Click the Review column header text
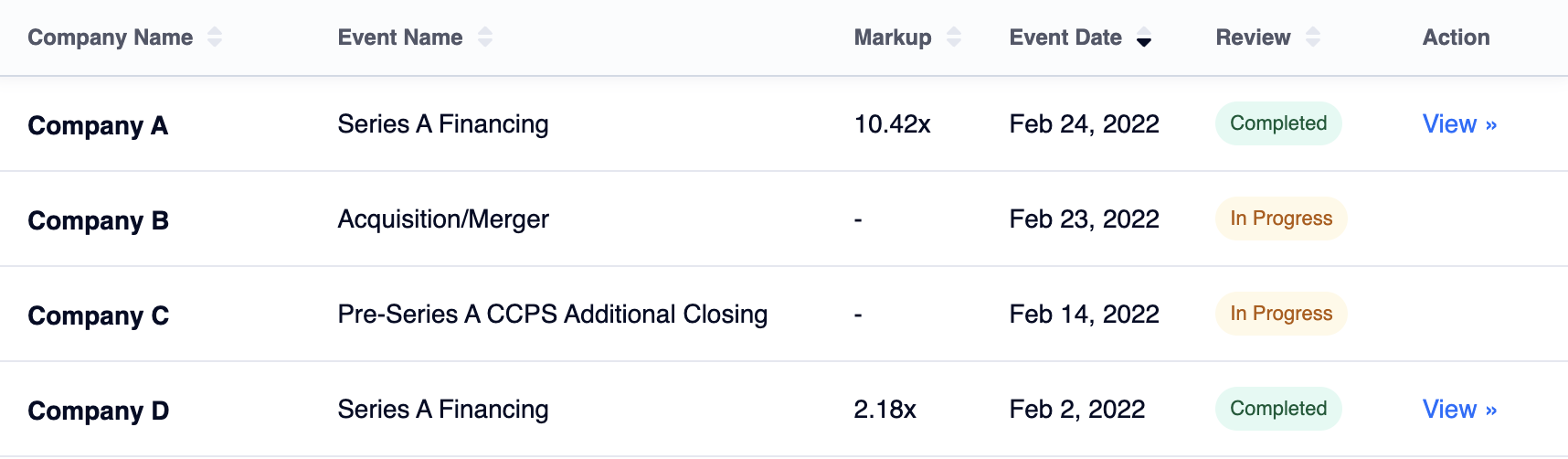The image size is (1568, 459). [1253, 37]
